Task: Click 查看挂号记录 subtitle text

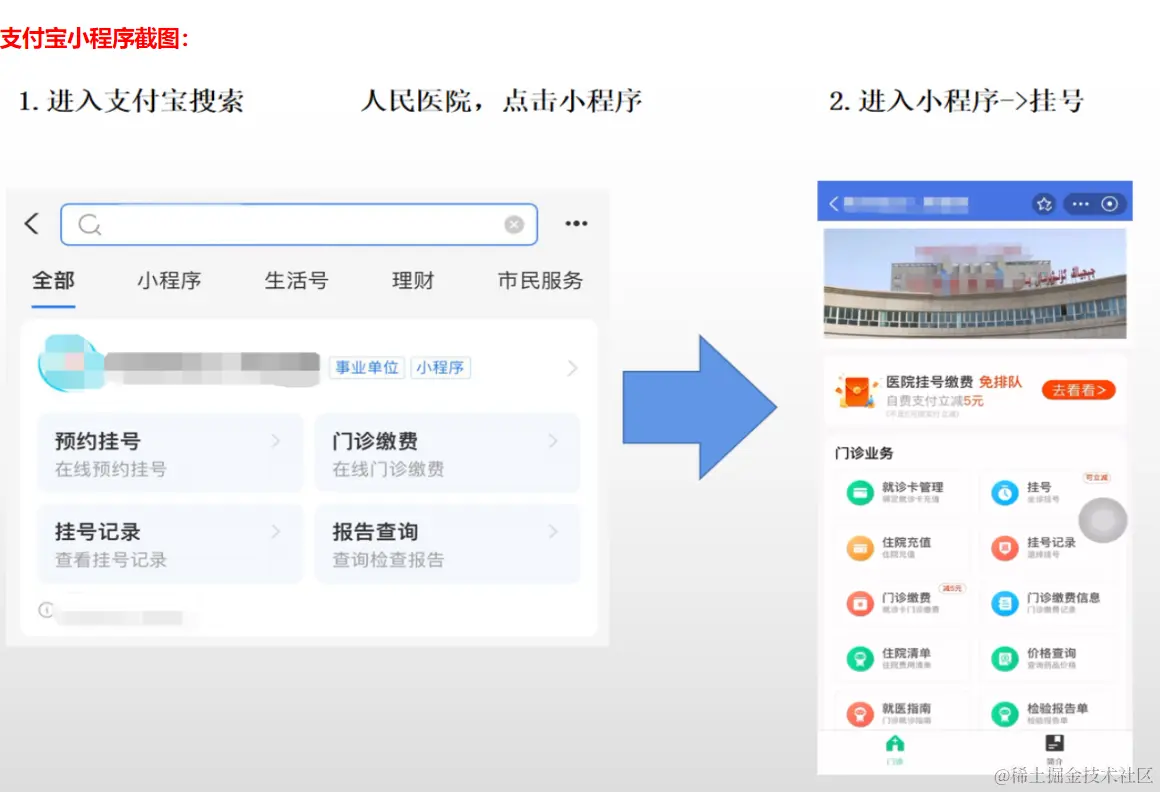Action: 111,560
